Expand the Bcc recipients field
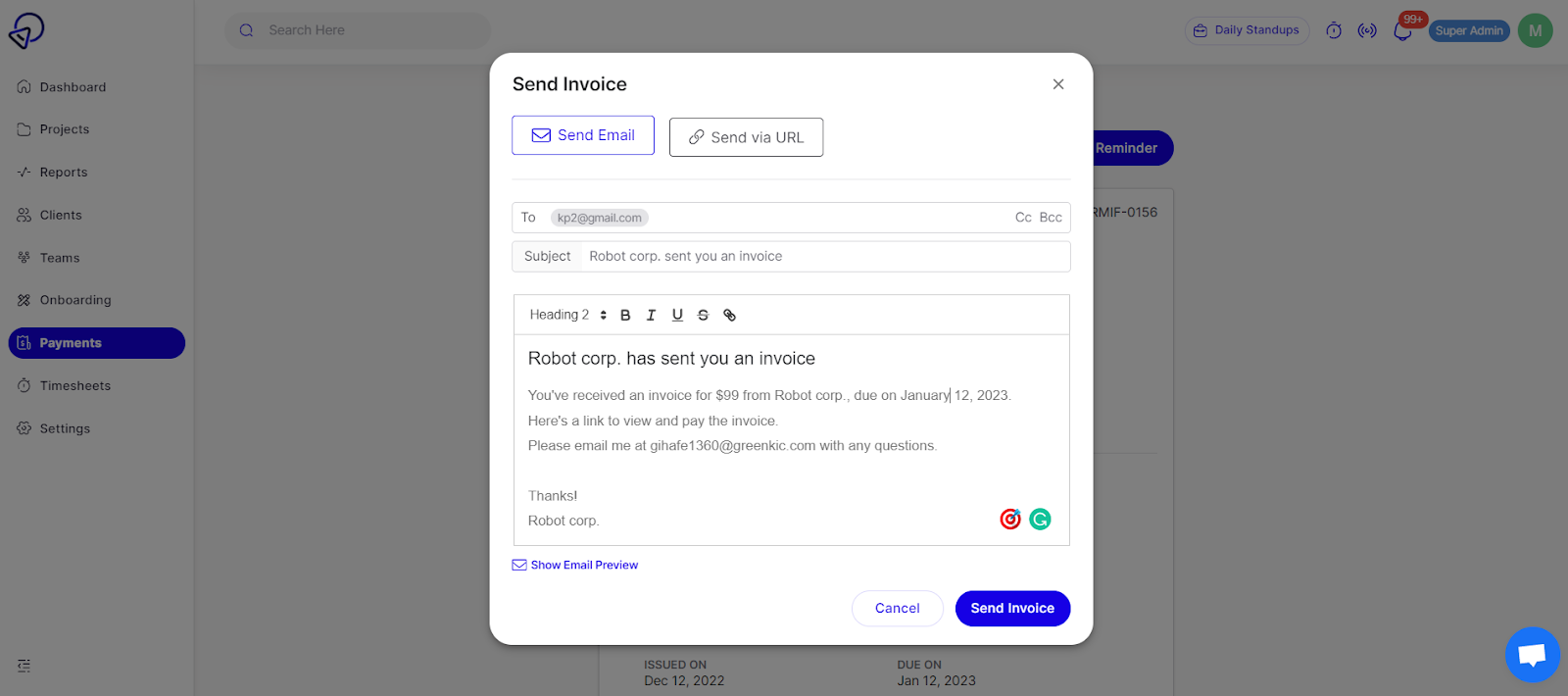The height and width of the screenshot is (696, 1568). (1051, 218)
